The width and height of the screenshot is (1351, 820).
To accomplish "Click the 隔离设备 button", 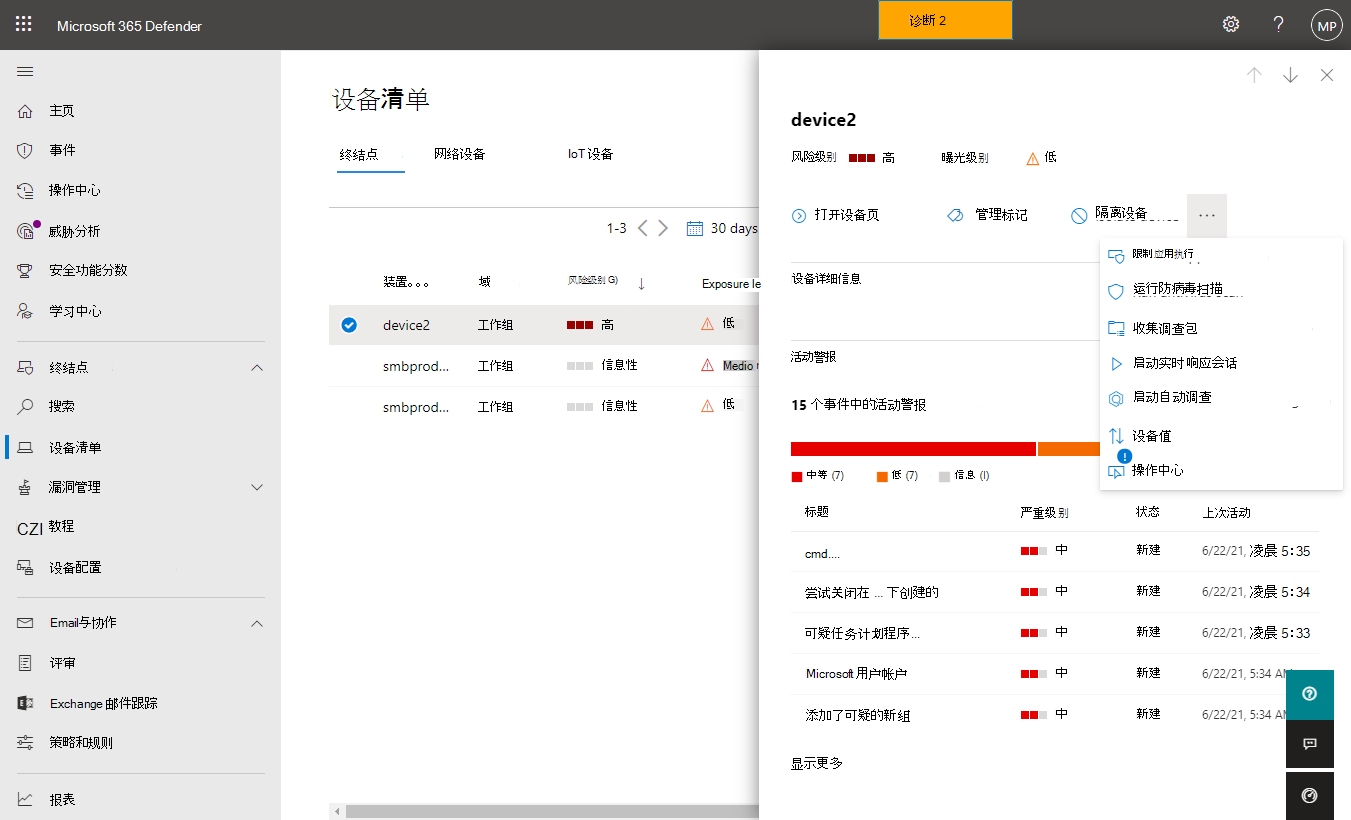I will [1109, 214].
